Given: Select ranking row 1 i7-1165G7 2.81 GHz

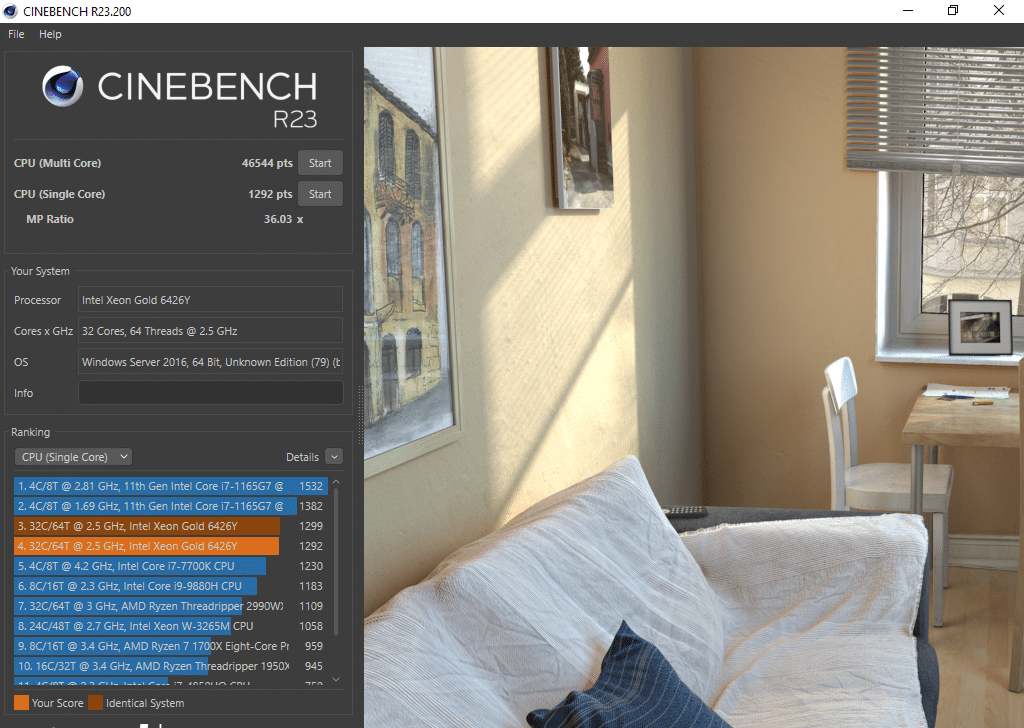Looking at the screenshot, I should tap(169, 486).
